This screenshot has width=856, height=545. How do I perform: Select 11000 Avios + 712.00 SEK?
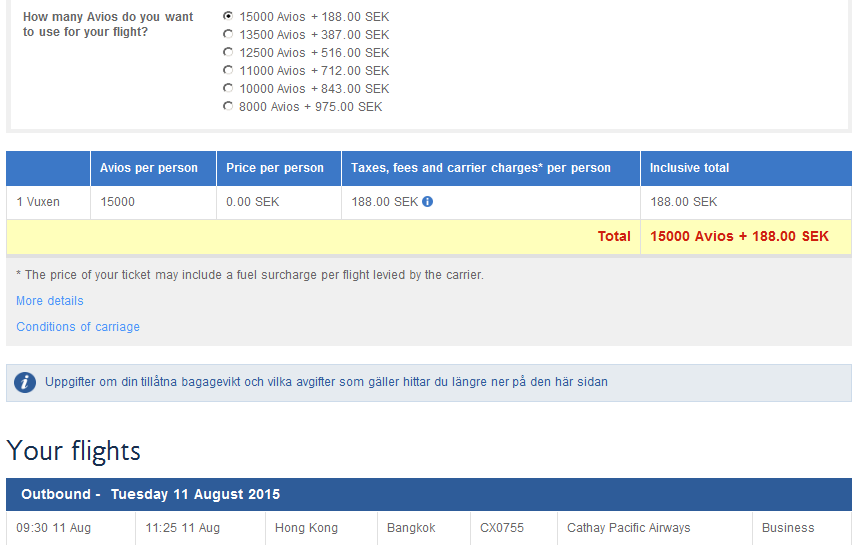(228, 71)
